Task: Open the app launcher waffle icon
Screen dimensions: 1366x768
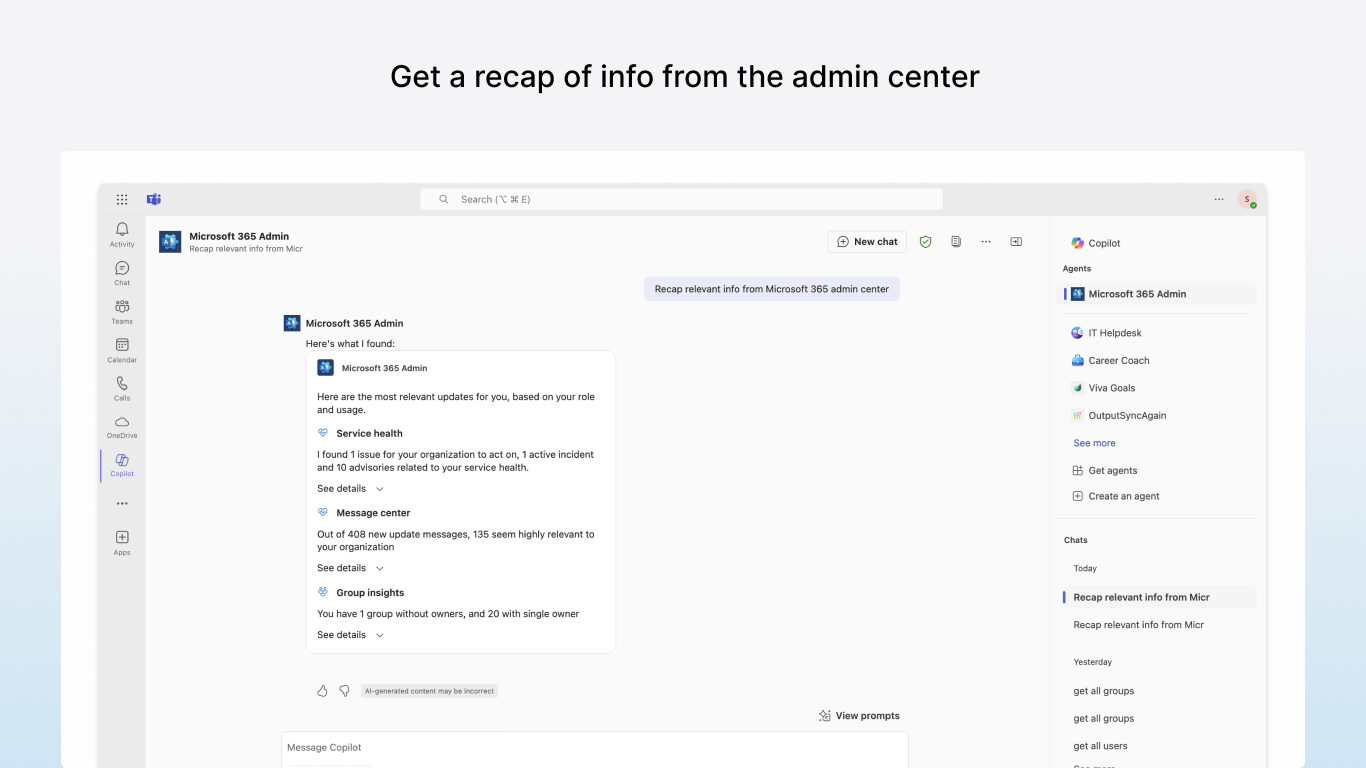Action: [122, 199]
